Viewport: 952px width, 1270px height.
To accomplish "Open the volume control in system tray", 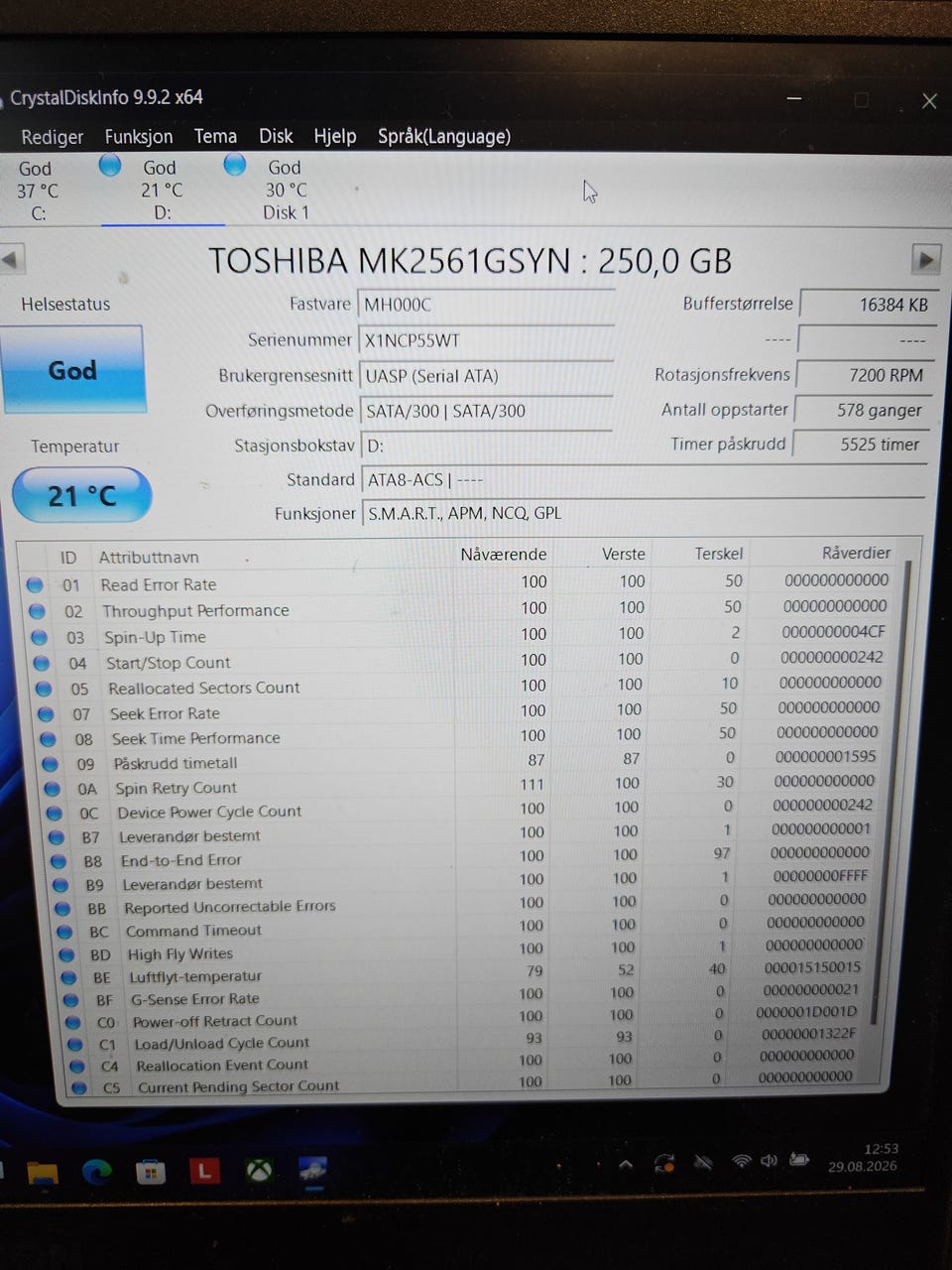I will [769, 1160].
